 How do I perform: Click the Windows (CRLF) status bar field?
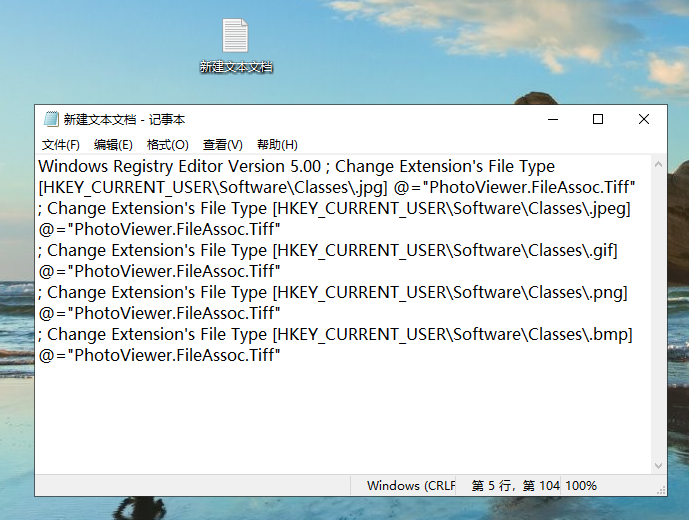(x=410, y=486)
